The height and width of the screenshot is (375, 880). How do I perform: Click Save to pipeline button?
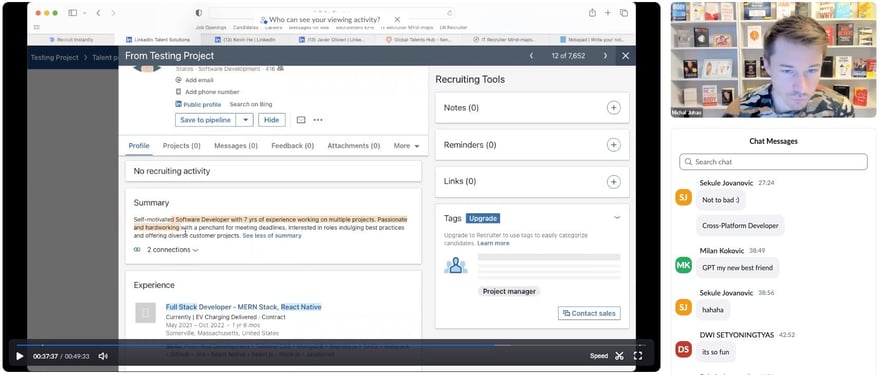[205, 120]
